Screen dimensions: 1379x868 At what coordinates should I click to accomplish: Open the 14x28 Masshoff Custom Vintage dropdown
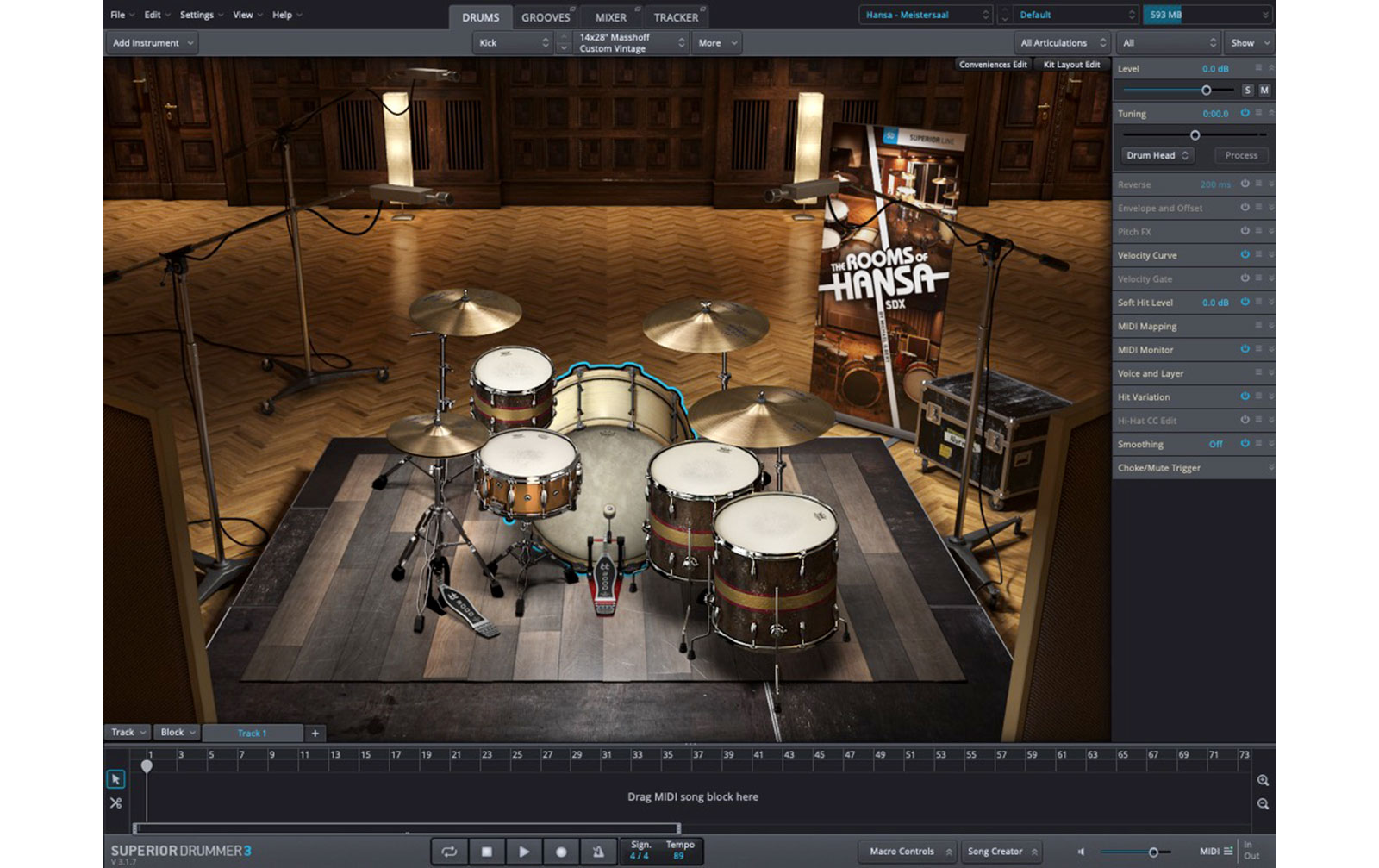[x=632, y=43]
